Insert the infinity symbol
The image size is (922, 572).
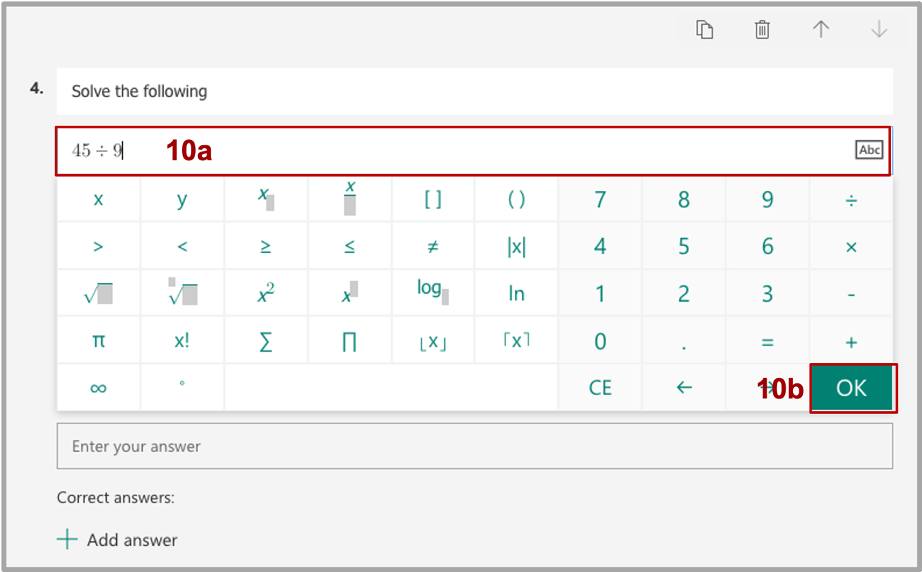coord(98,388)
